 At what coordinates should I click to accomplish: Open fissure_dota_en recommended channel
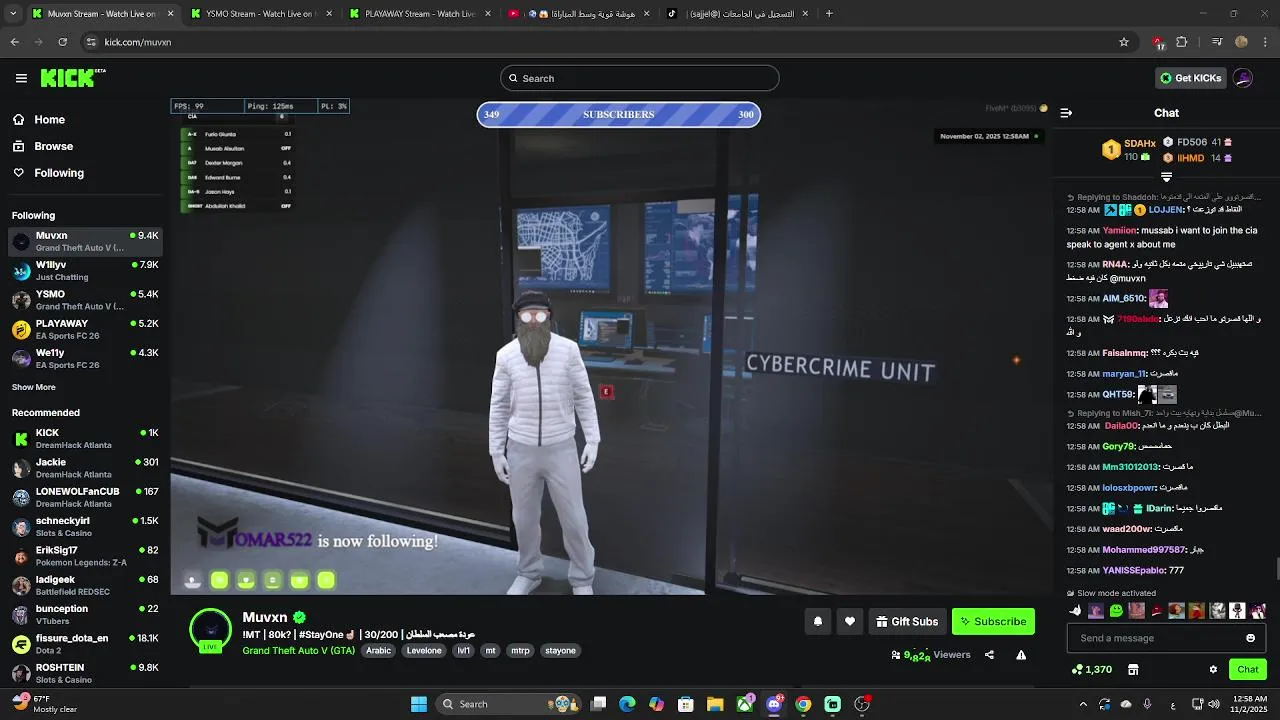pyautogui.click(x=85, y=644)
